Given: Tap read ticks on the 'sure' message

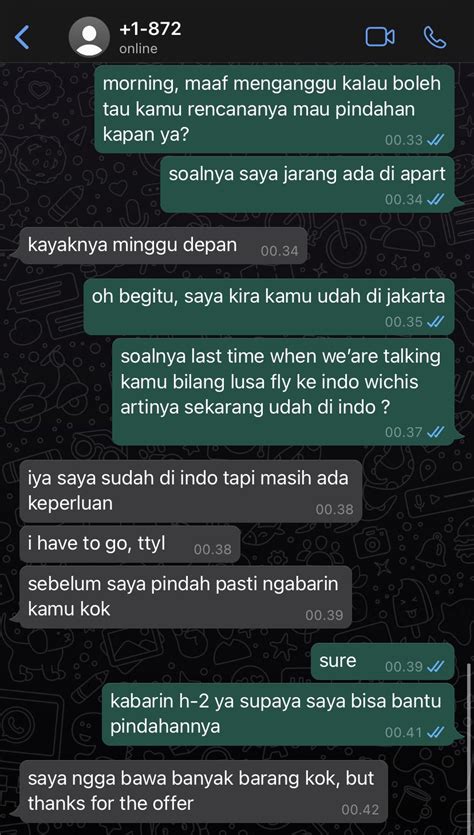Looking at the screenshot, I should pos(435,666).
